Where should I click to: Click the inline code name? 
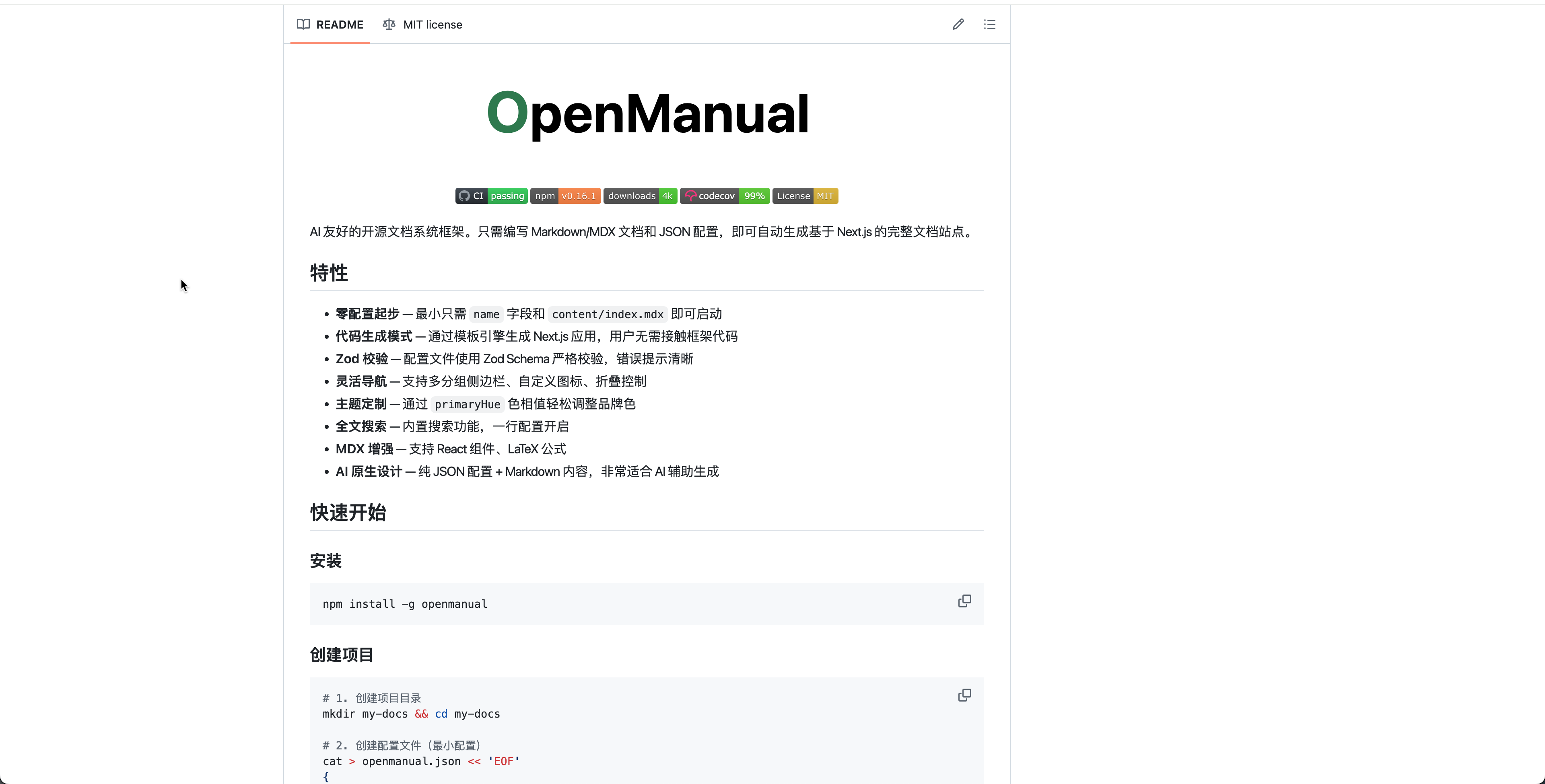[486, 314]
